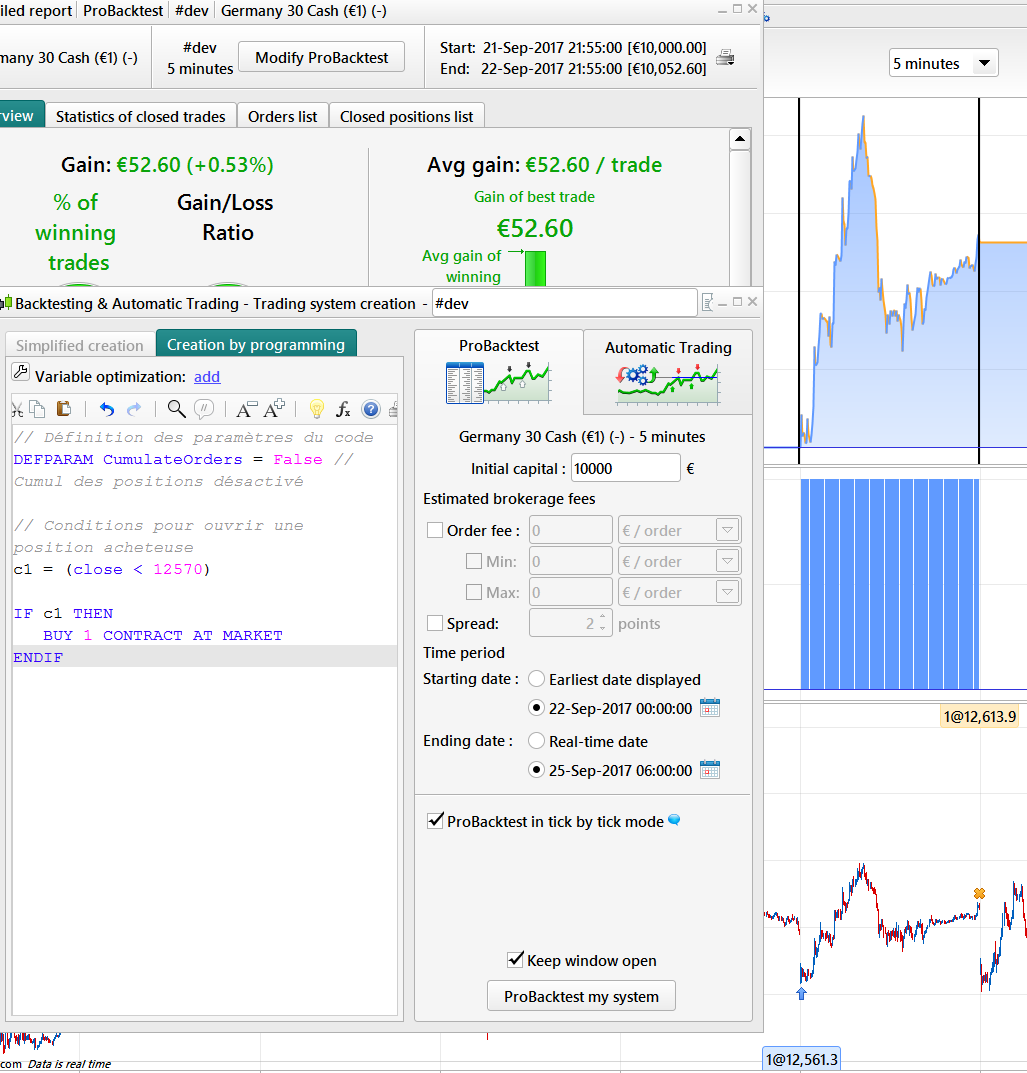Open help with the blue question mark icon
Image resolution: width=1027 pixels, height=1073 pixels.
[x=371, y=409]
